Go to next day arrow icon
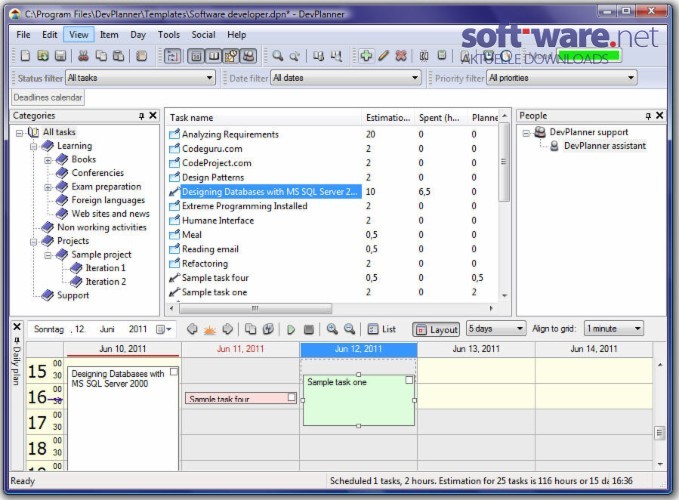 click(x=227, y=329)
